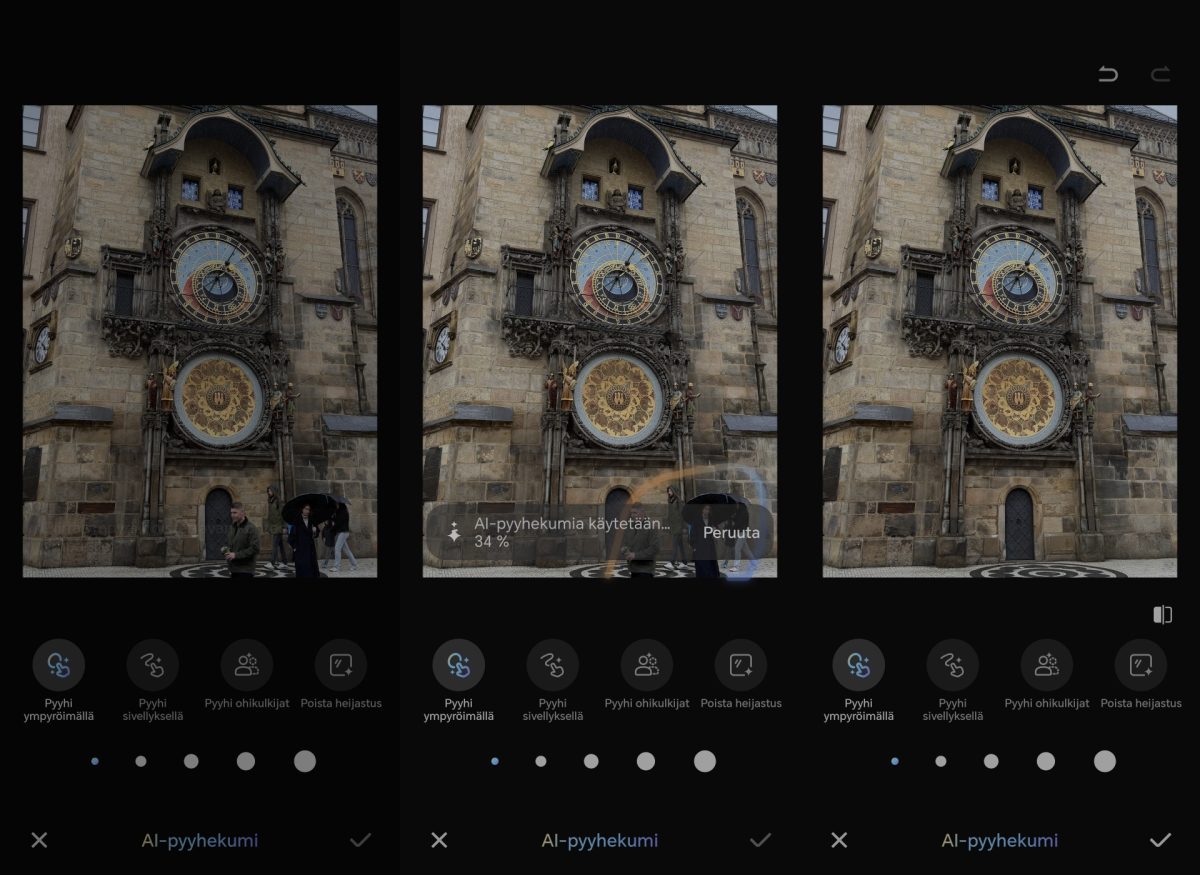Image resolution: width=1200 pixels, height=875 pixels.
Task: Close the AI-pyyhekumi editor in left panel
Action: (x=39, y=840)
